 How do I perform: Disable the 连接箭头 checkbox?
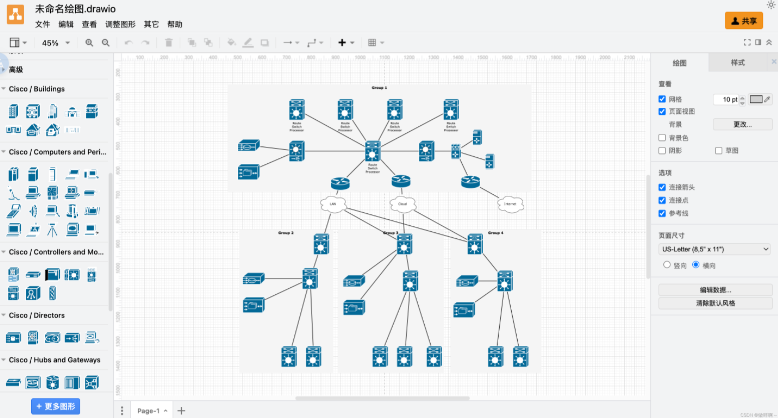pyautogui.click(x=662, y=187)
